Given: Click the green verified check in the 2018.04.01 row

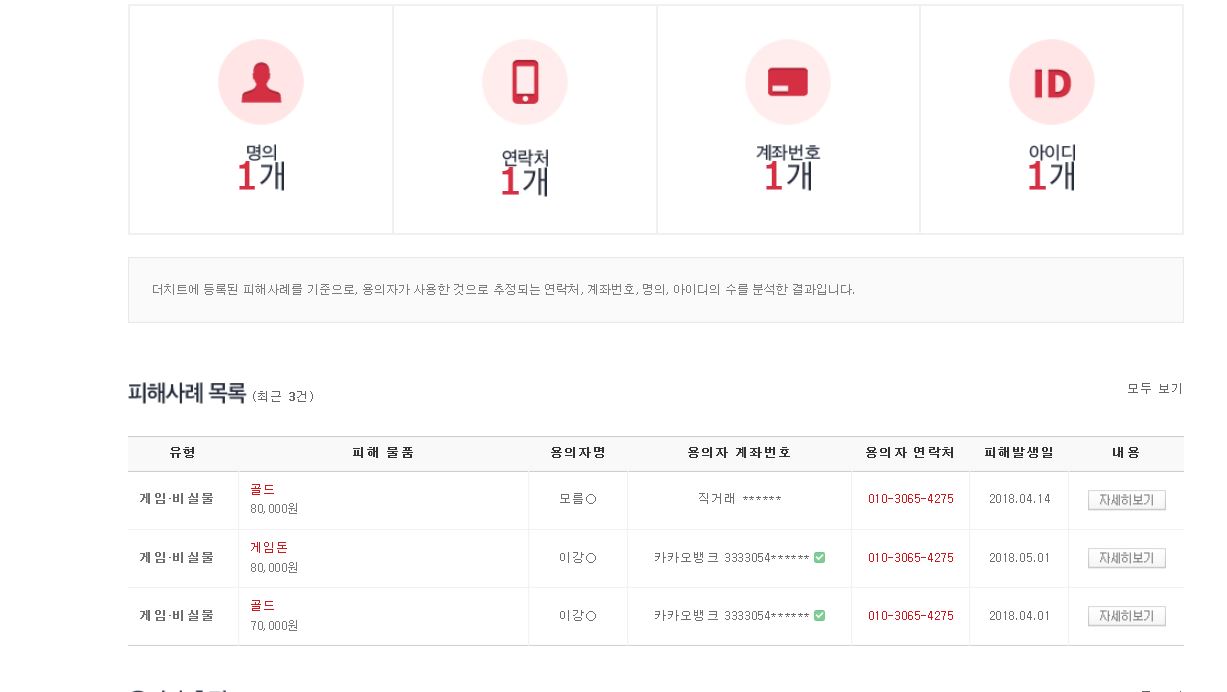Looking at the screenshot, I should pyautogui.click(x=820, y=616).
